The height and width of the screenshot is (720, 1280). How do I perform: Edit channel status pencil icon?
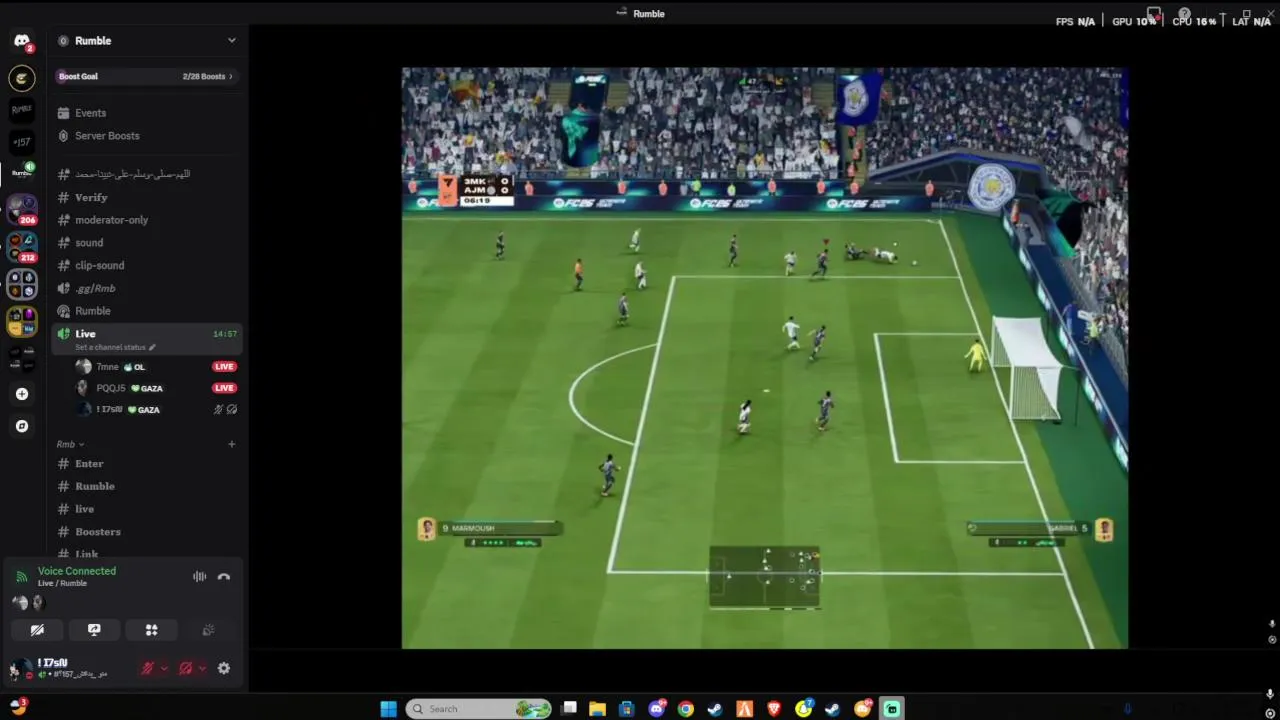(153, 347)
